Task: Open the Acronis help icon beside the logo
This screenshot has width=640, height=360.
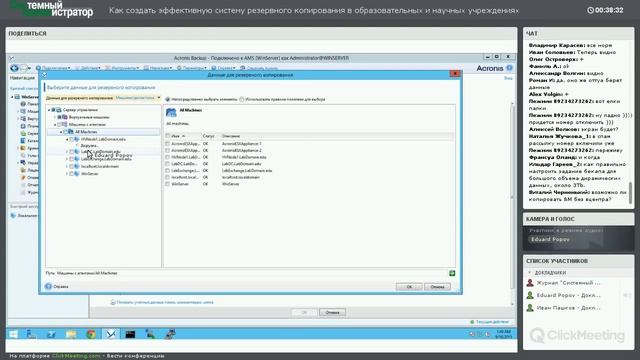Action: 509,68
